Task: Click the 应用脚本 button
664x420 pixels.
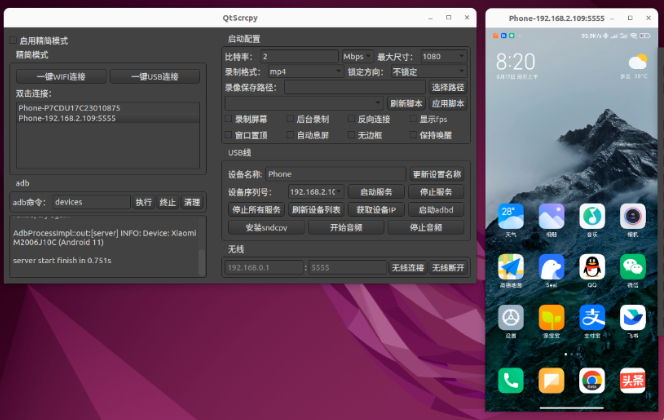Action: (448, 103)
